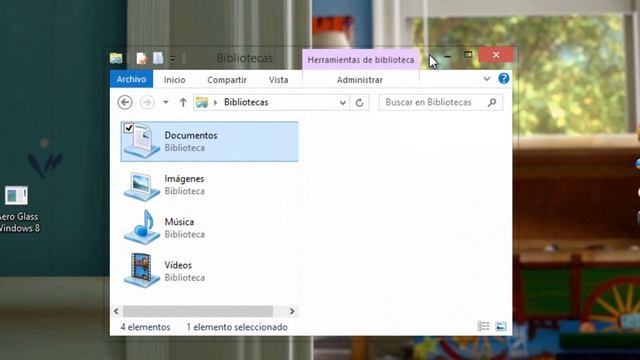Click the Buscar en Bibliotecas search field
Image resolution: width=640 pixels, height=360 pixels.
pos(441,102)
